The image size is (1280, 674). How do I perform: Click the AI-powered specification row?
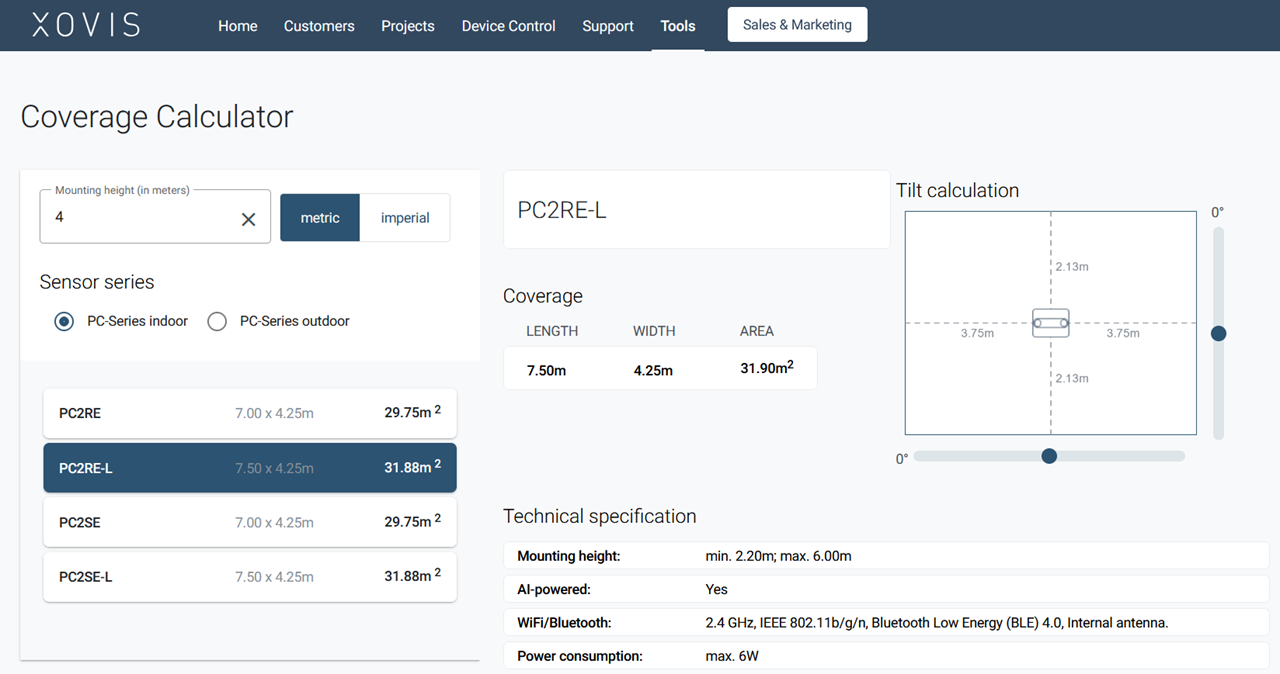click(886, 590)
